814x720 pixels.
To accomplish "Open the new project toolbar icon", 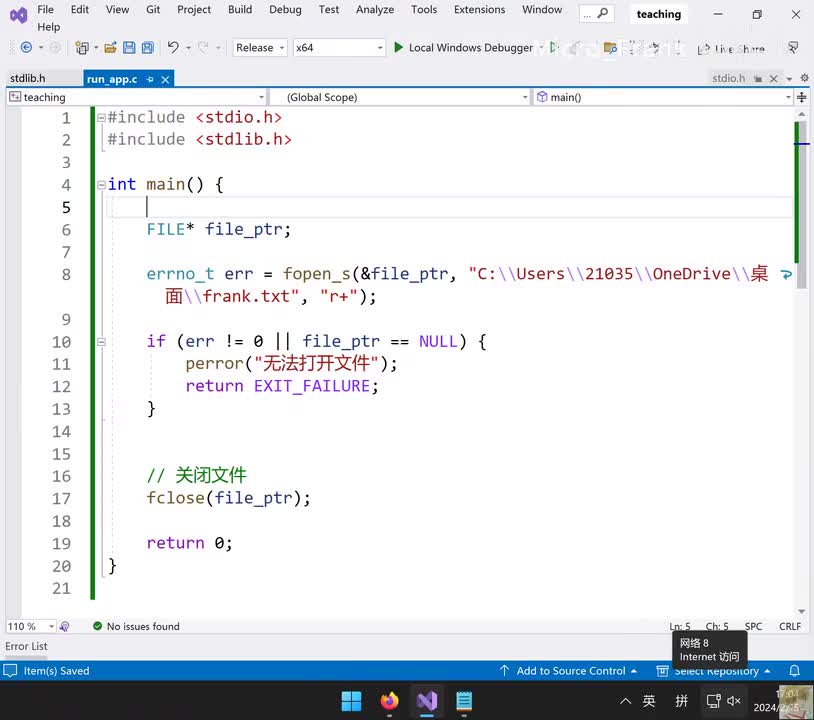I will 82,48.
